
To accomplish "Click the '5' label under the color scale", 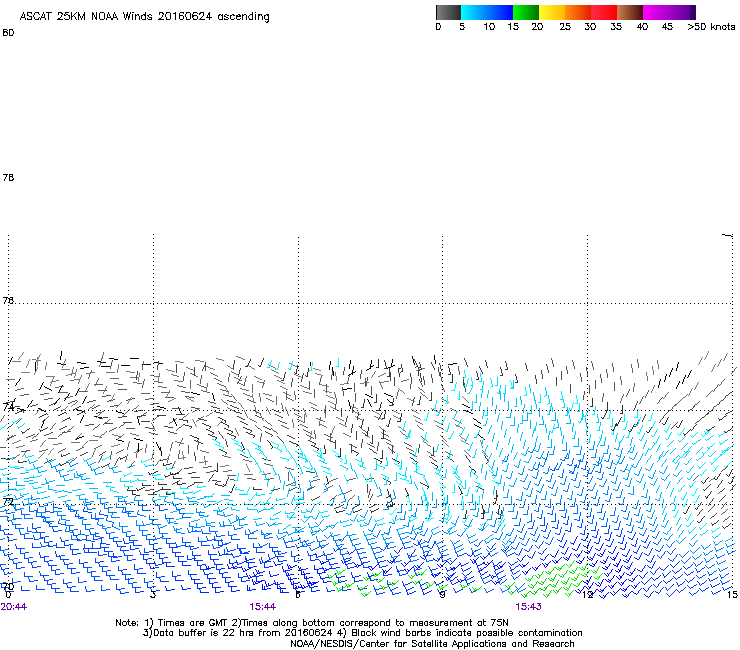I will 462,27.
